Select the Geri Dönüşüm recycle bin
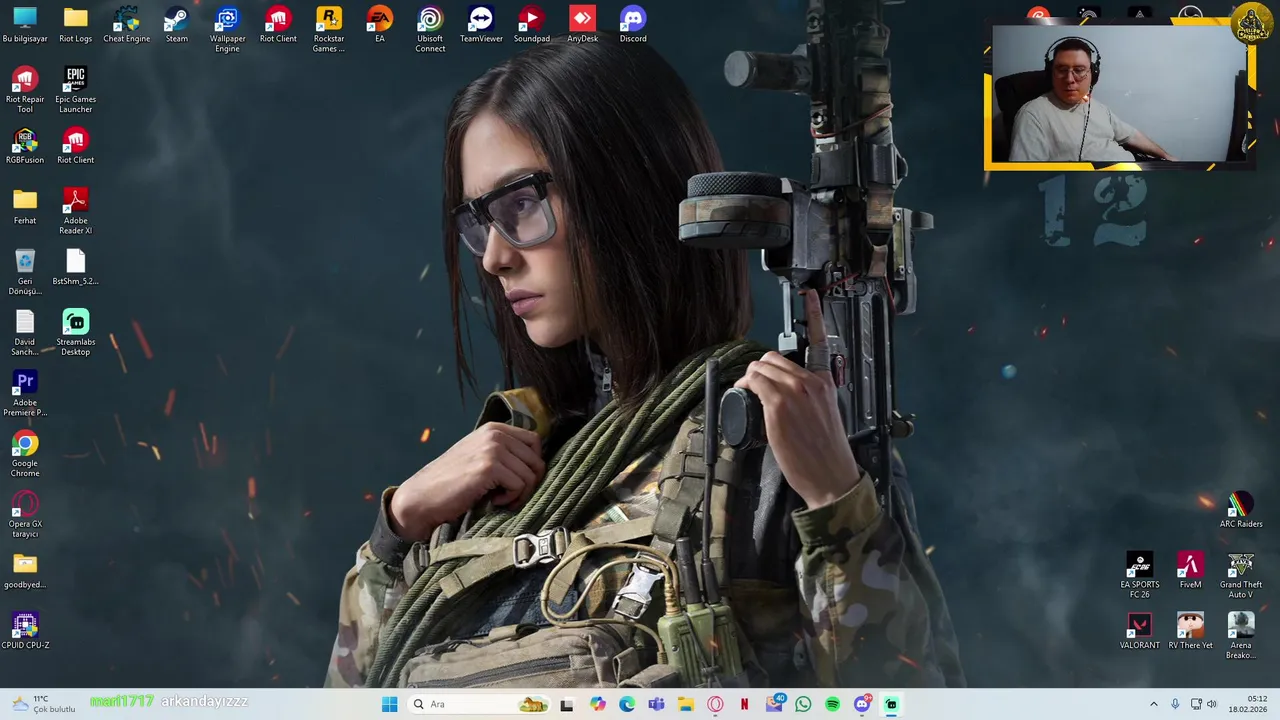 pyautogui.click(x=25, y=272)
